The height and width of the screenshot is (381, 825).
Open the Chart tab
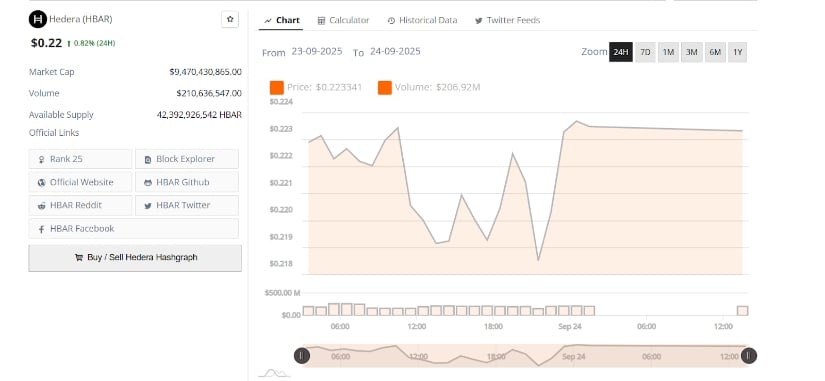pyautogui.click(x=282, y=21)
